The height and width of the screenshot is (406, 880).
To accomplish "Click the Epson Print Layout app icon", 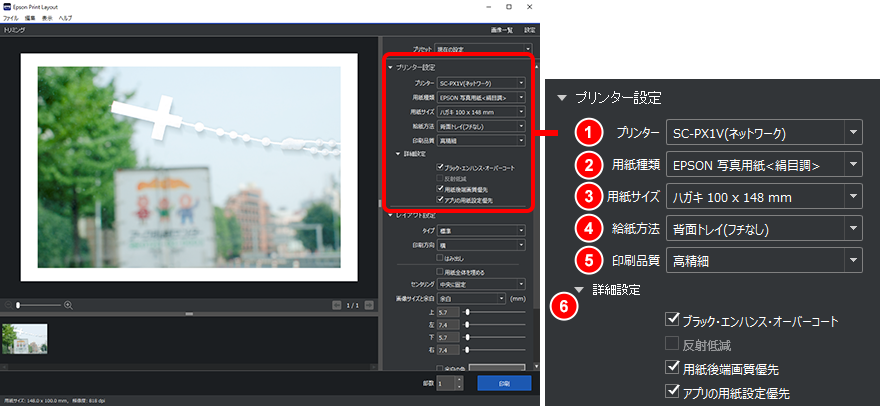I will point(7,7).
